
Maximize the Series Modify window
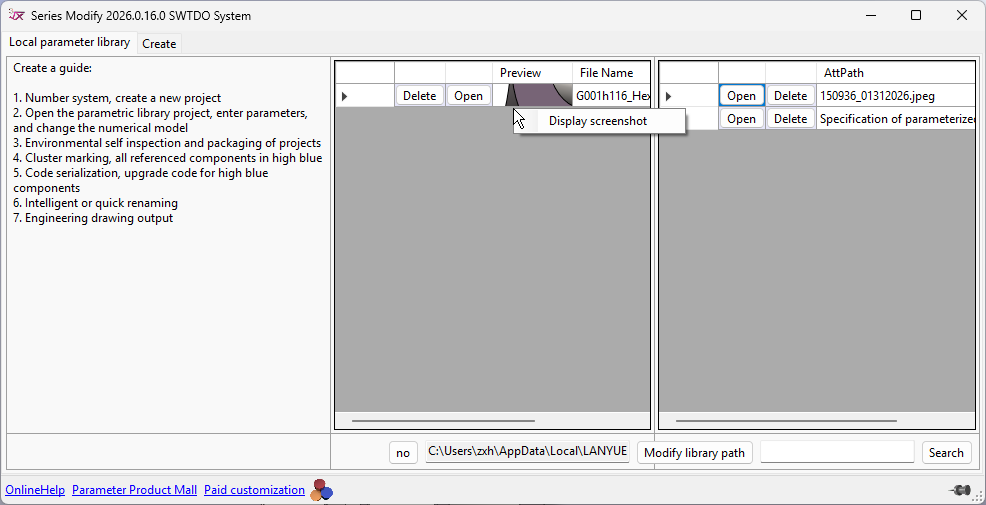click(915, 15)
